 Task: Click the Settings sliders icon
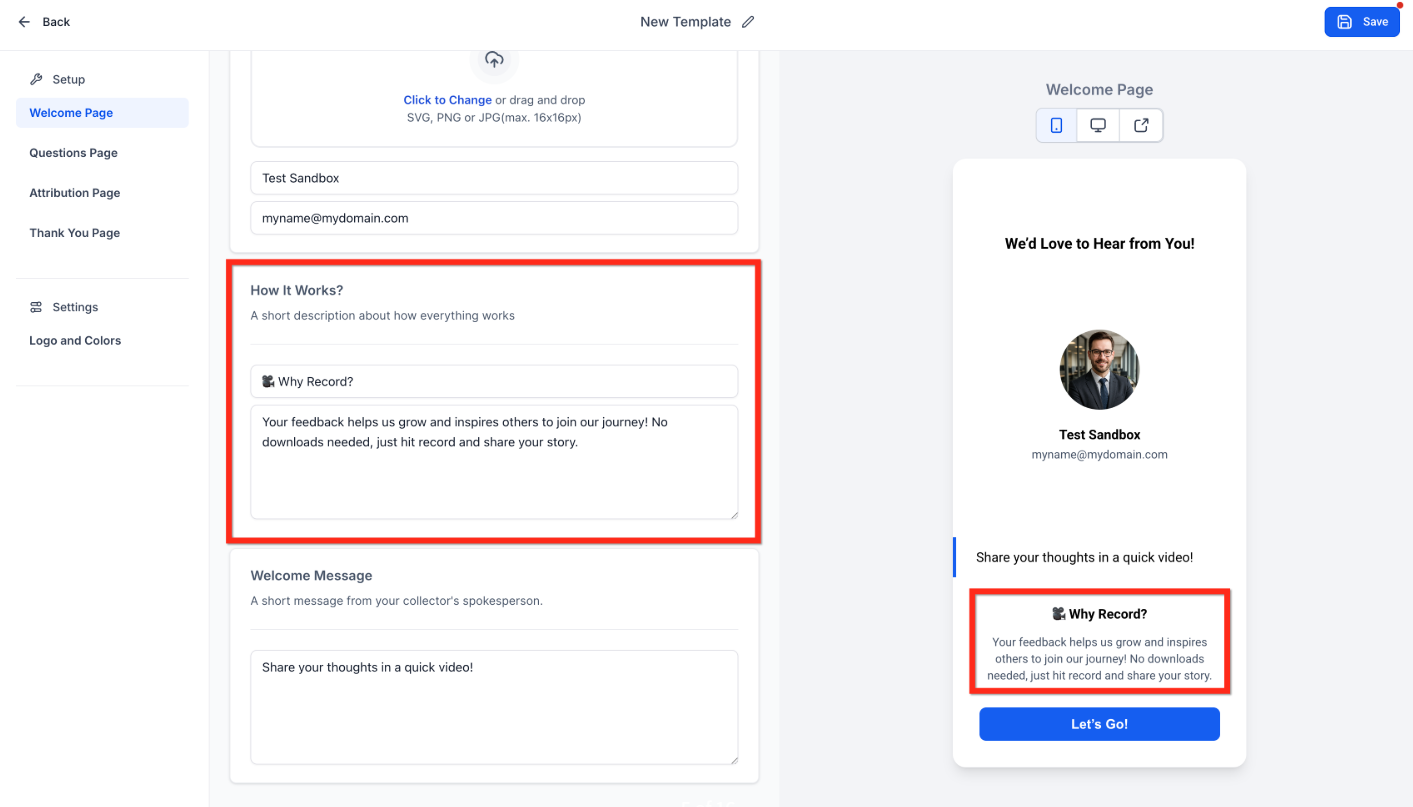(36, 307)
